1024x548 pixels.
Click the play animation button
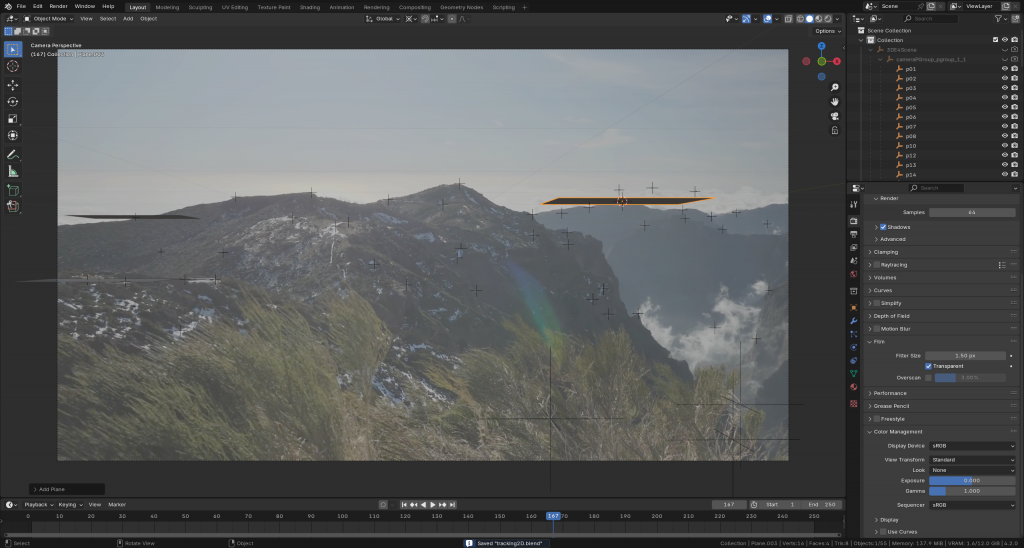[x=432, y=505]
